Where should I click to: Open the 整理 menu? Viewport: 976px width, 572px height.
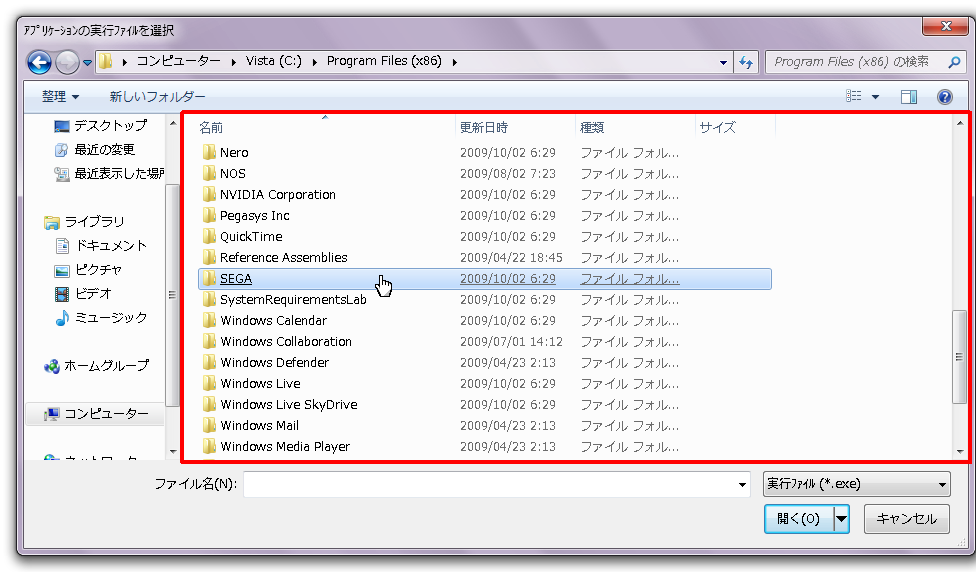point(60,96)
